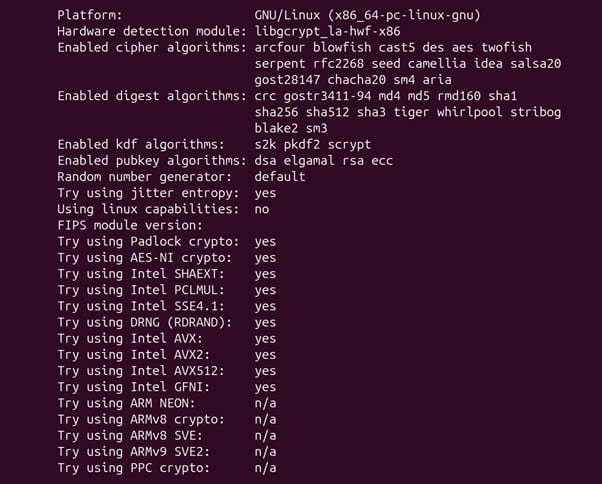Click the "Try using PPC crypto:" label

(x=142, y=468)
